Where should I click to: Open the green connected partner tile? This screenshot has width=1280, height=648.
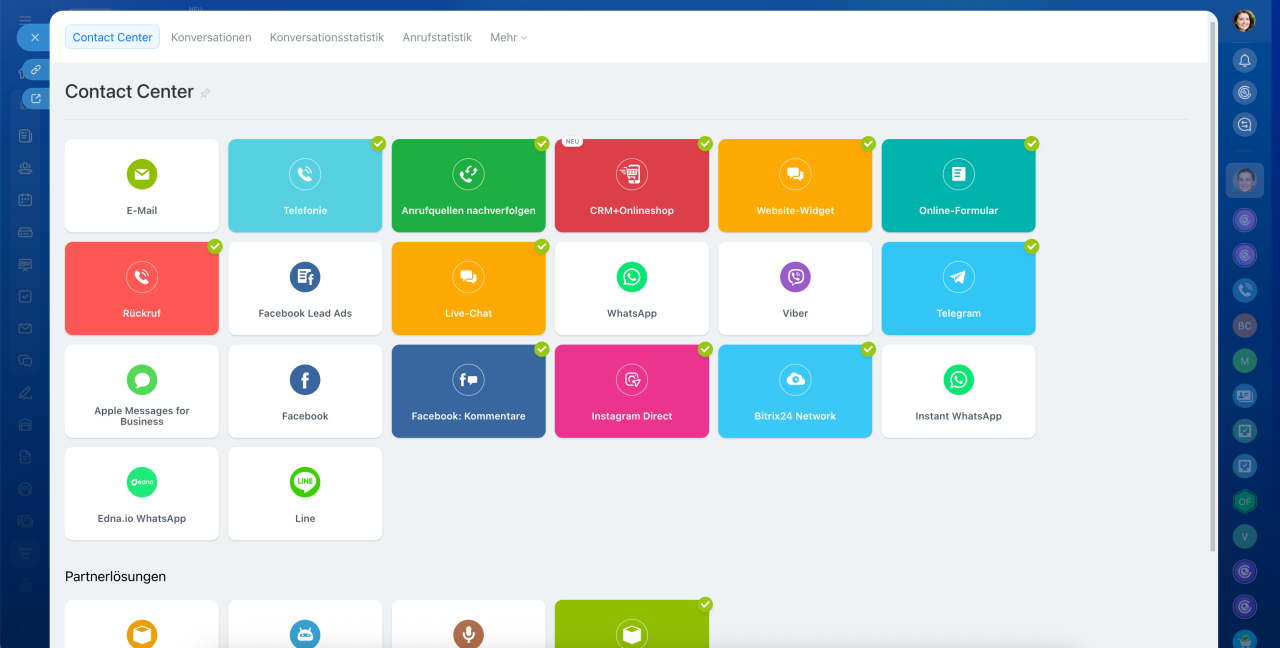tap(632, 624)
